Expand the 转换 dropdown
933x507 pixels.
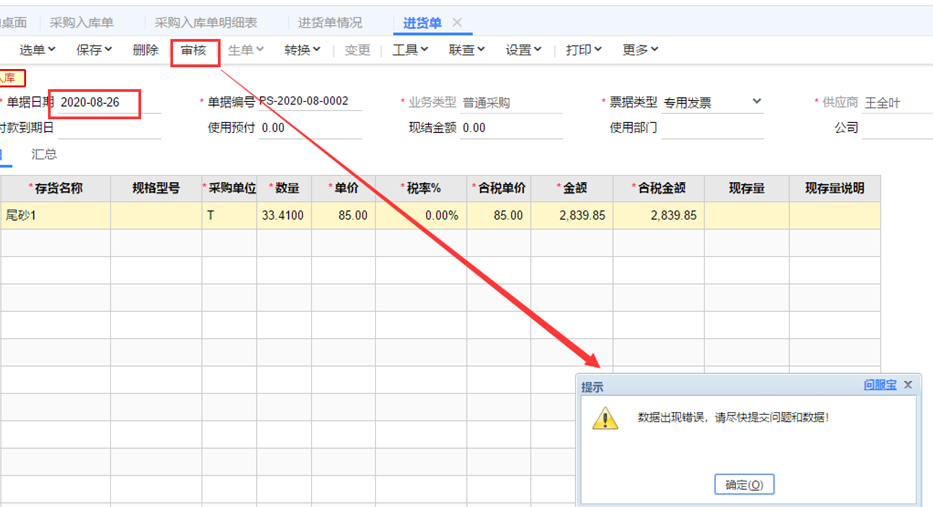[302, 50]
